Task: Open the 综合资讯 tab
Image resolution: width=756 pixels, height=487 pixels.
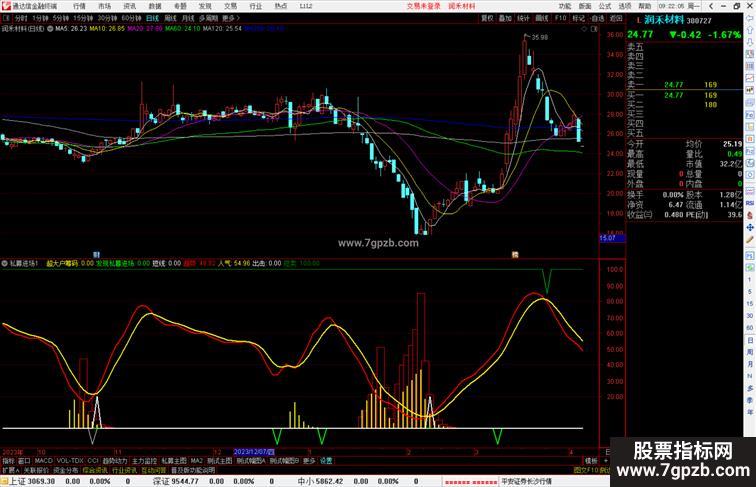Action: point(95,470)
